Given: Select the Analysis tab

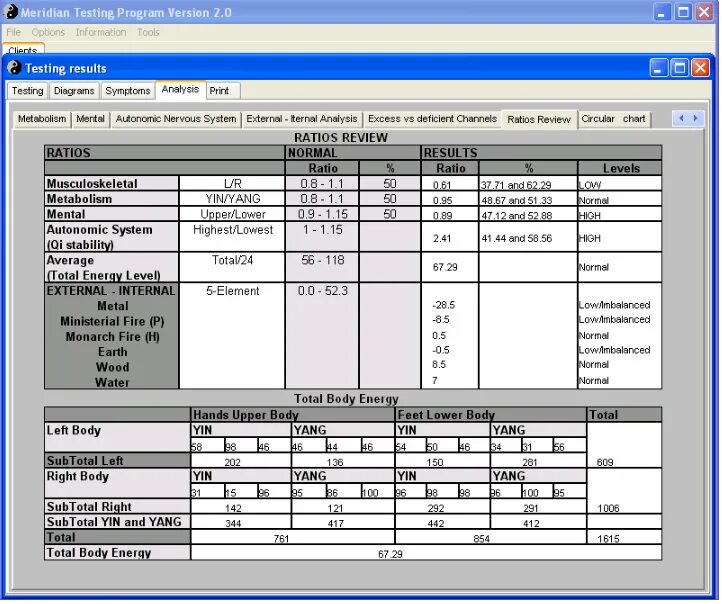Looking at the screenshot, I should [x=180, y=89].
